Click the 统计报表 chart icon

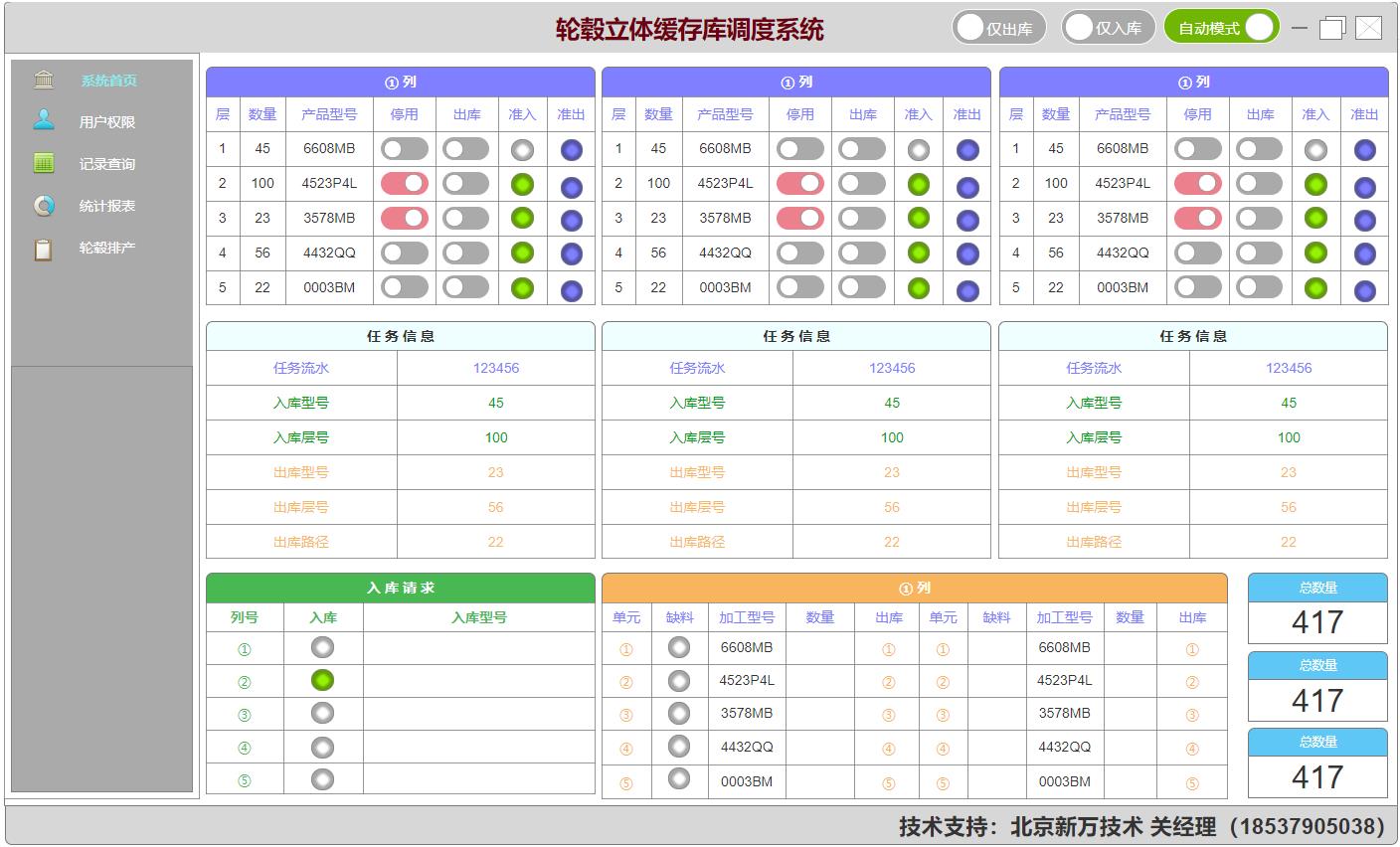[x=44, y=206]
